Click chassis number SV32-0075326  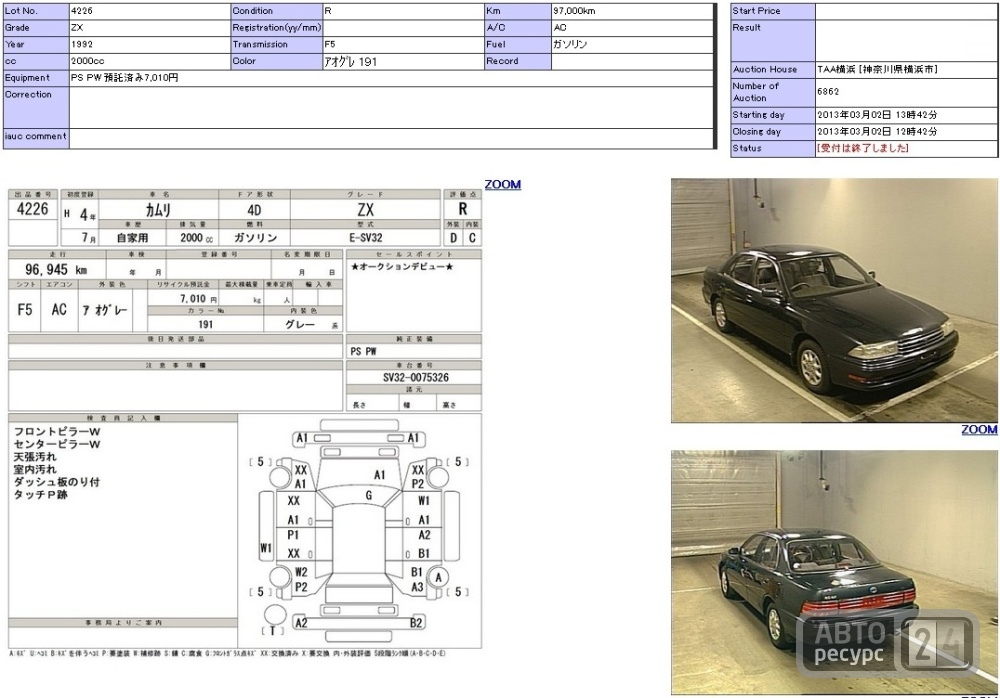(416, 377)
